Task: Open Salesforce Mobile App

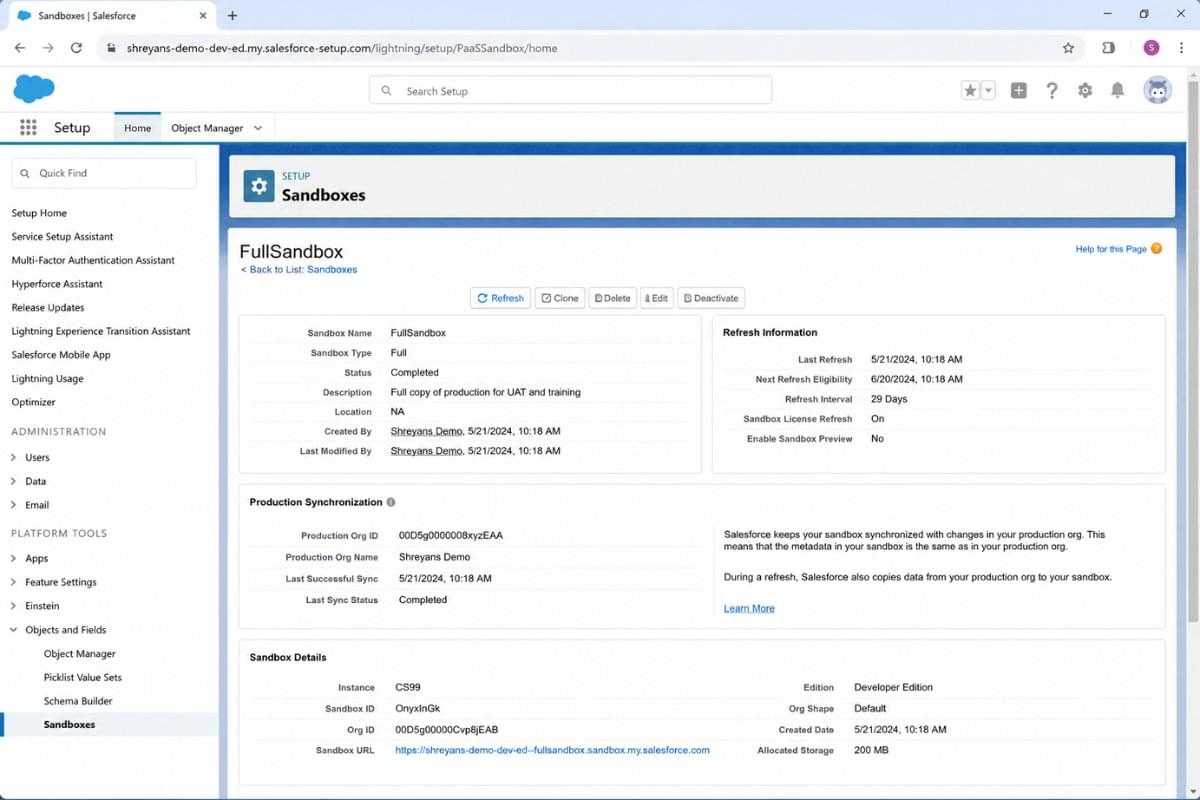Action: click(61, 355)
